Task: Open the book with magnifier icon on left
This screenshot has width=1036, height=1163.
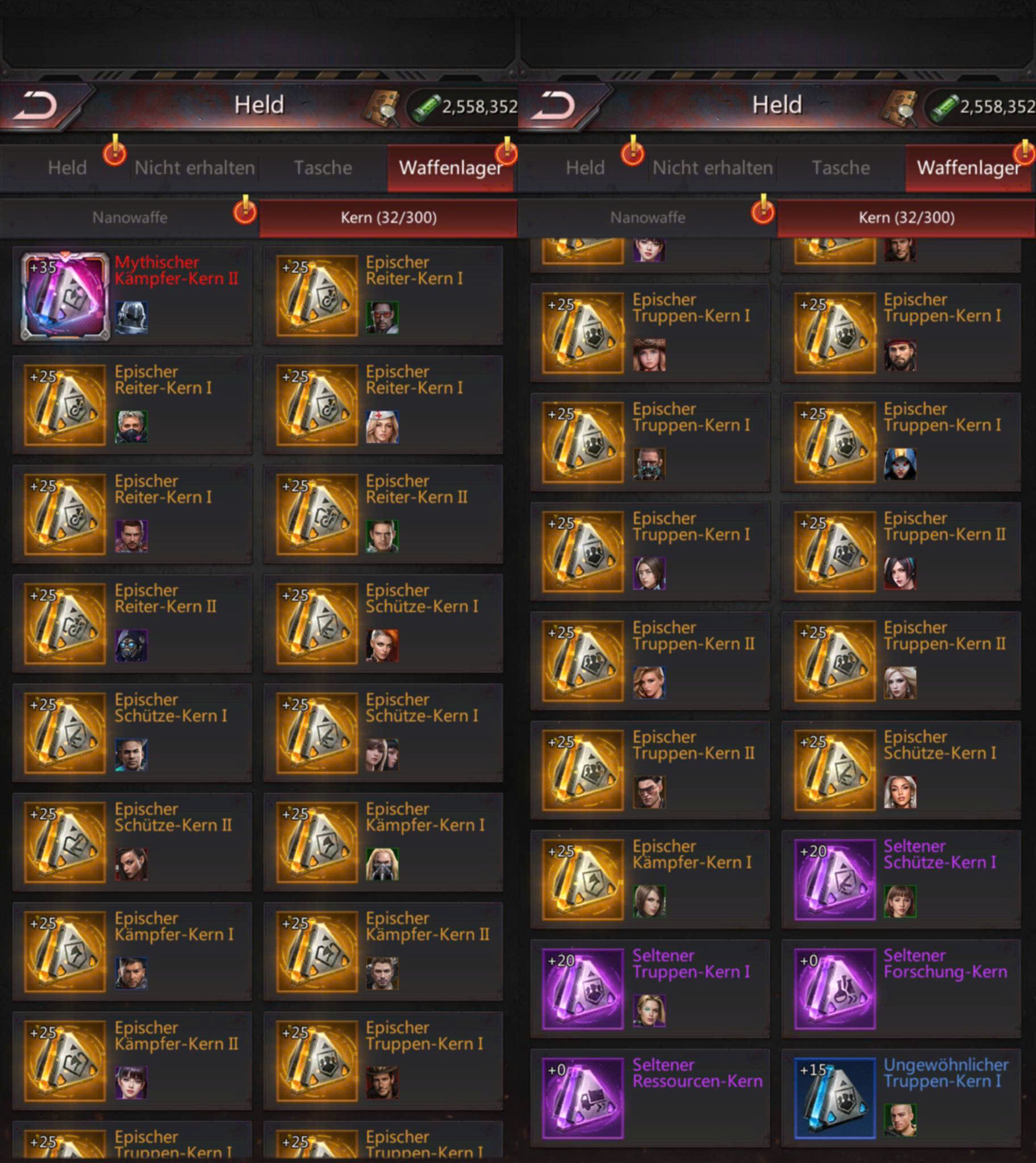Action: tap(380, 107)
